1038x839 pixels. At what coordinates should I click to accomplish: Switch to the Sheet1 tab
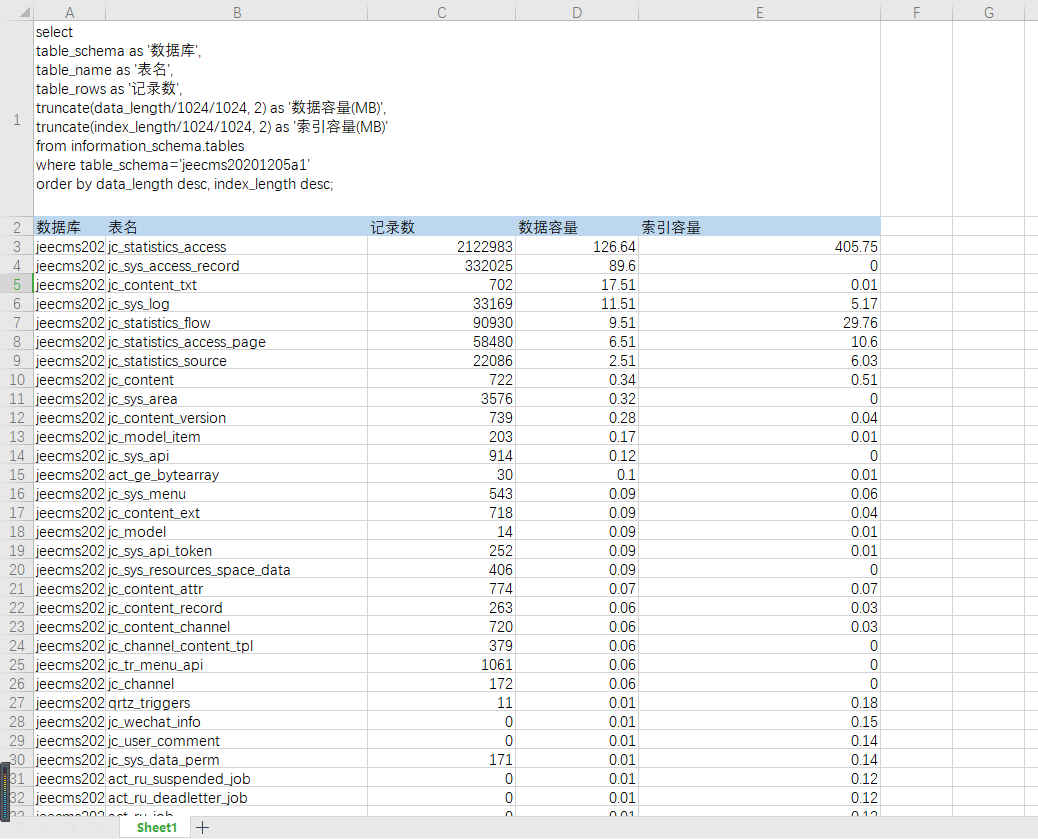click(x=156, y=827)
